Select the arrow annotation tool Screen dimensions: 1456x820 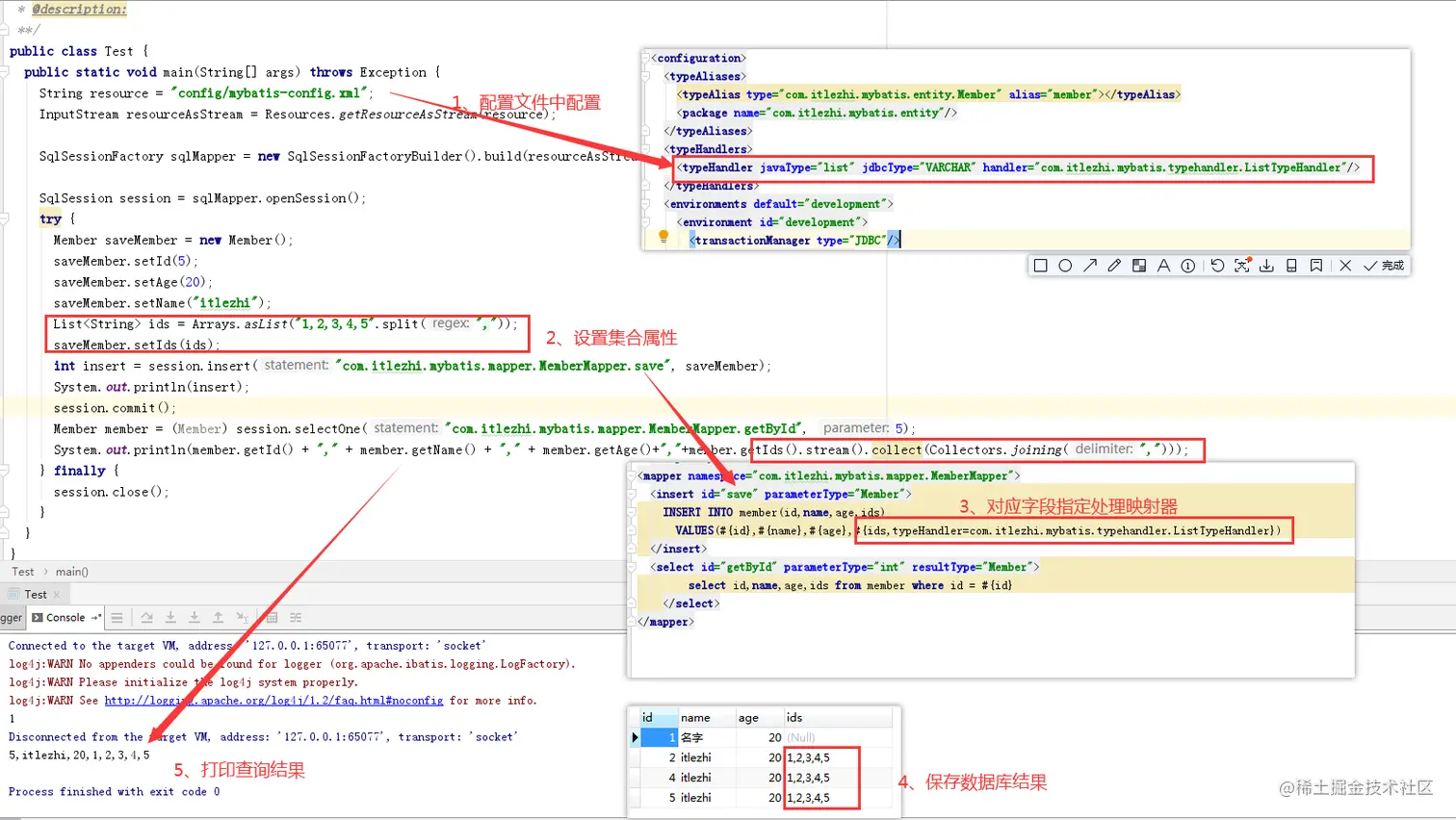coord(1090,266)
